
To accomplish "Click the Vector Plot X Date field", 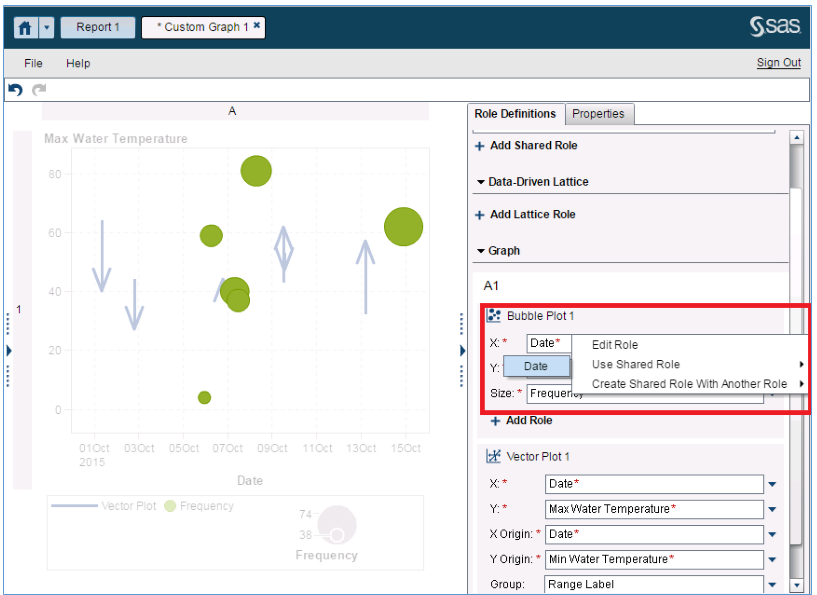I will tap(654, 484).
